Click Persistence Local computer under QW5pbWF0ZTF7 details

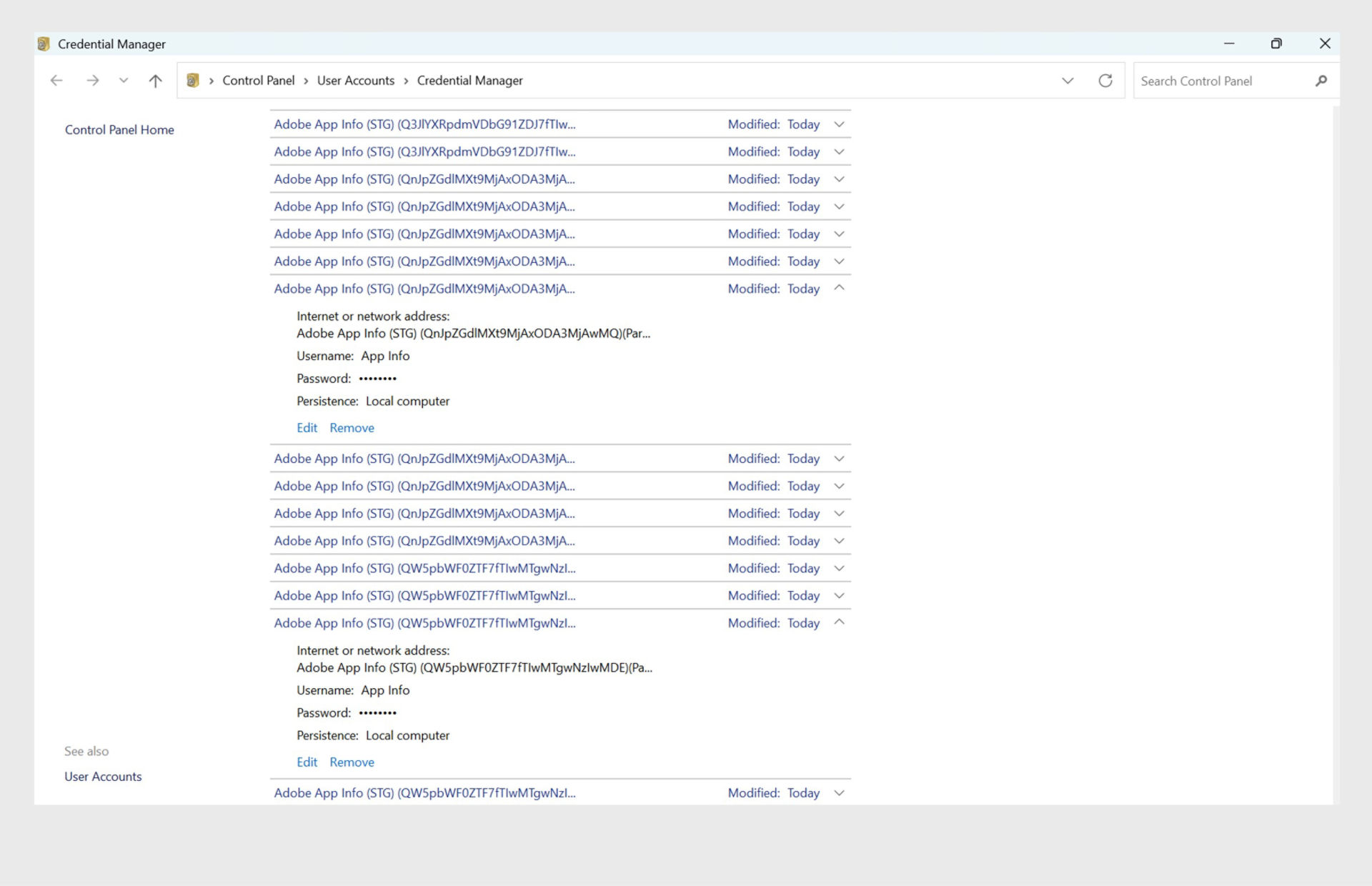pyautogui.click(x=373, y=736)
